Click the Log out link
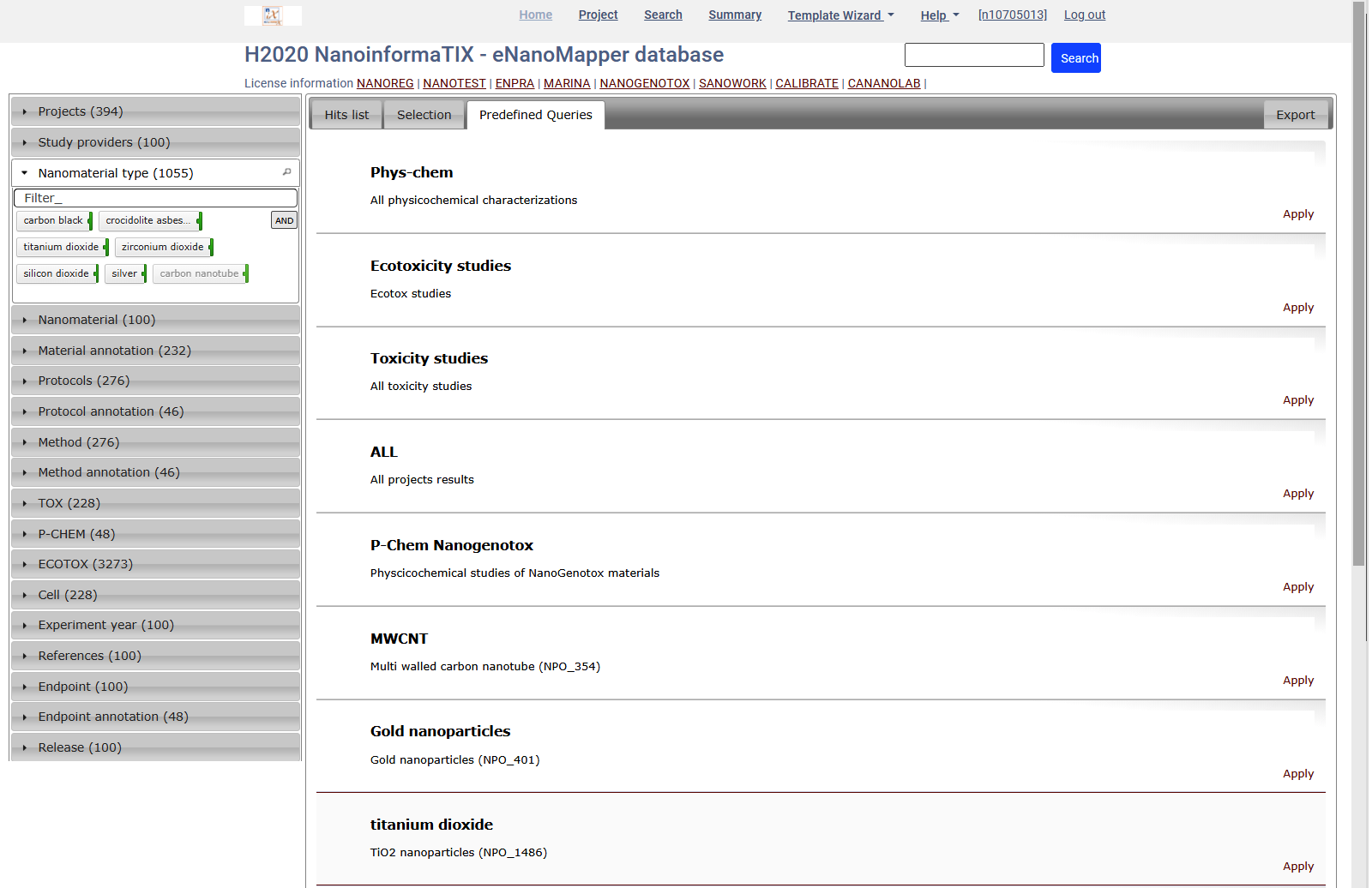The height and width of the screenshot is (888, 1372). 1084,15
